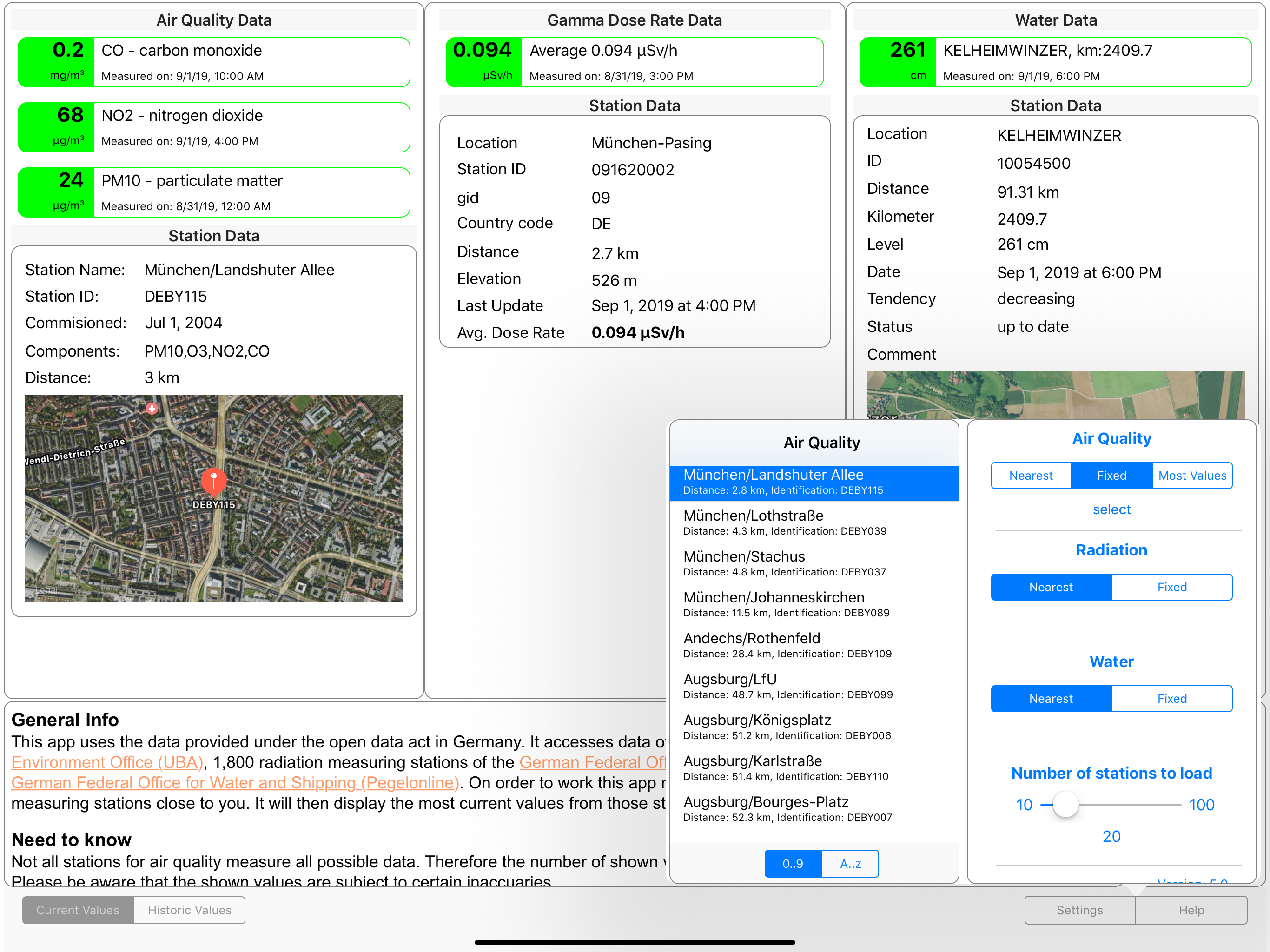The image size is (1270, 952).
Task: Open the PM10 particulate matter reading card
Action: coord(213,192)
